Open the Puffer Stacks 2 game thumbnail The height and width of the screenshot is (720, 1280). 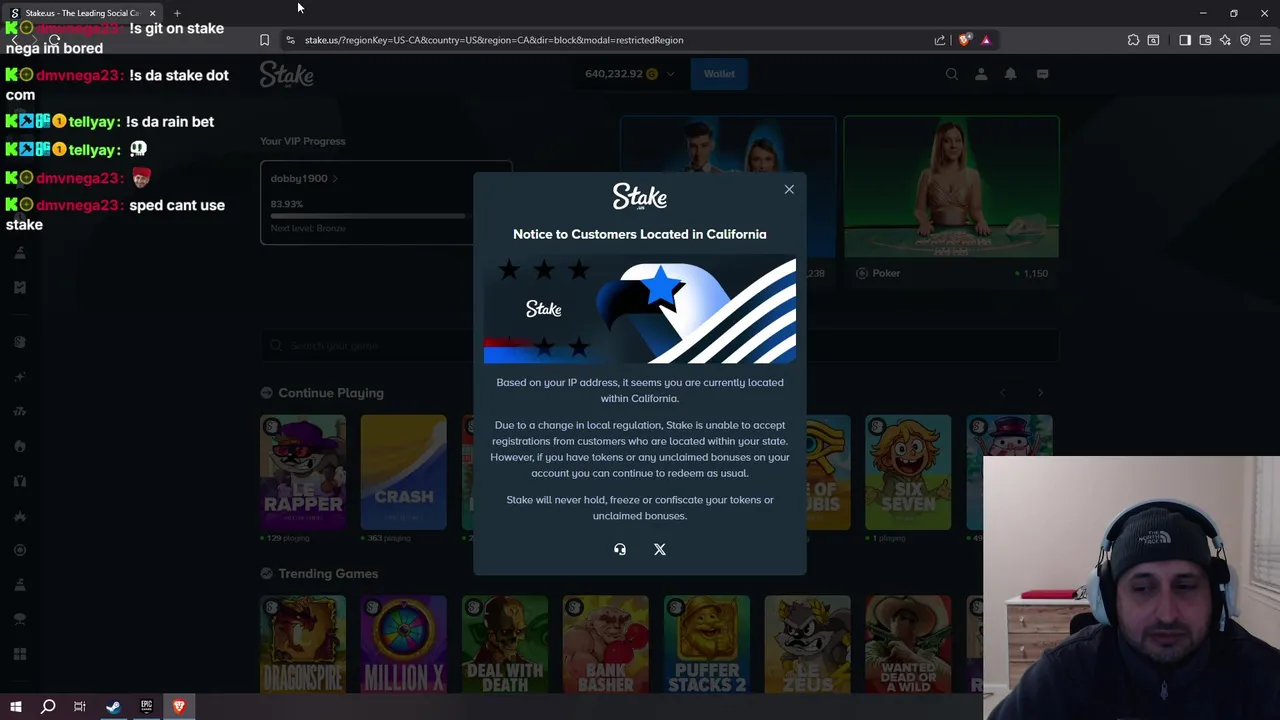point(707,645)
